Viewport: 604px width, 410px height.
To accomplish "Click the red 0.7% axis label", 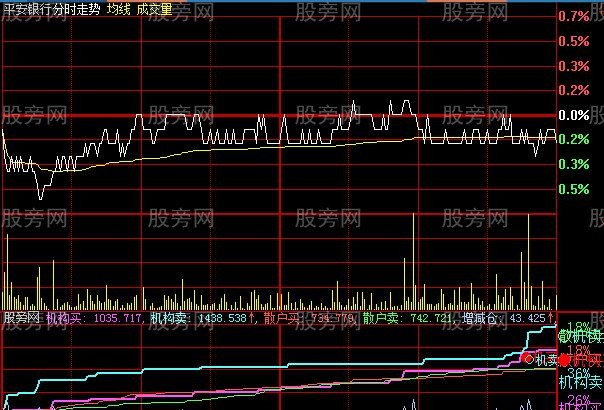I will point(573,17).
